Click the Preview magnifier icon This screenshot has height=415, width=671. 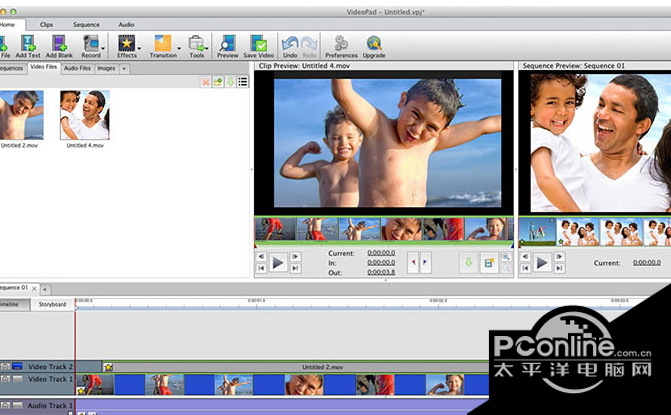tap(227, 43)
